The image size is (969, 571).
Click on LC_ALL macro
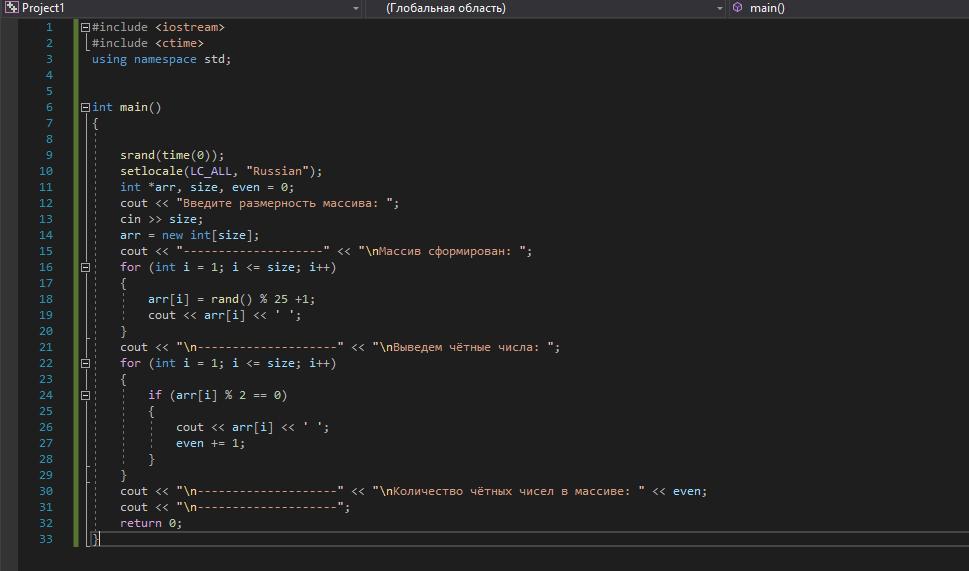211,171
